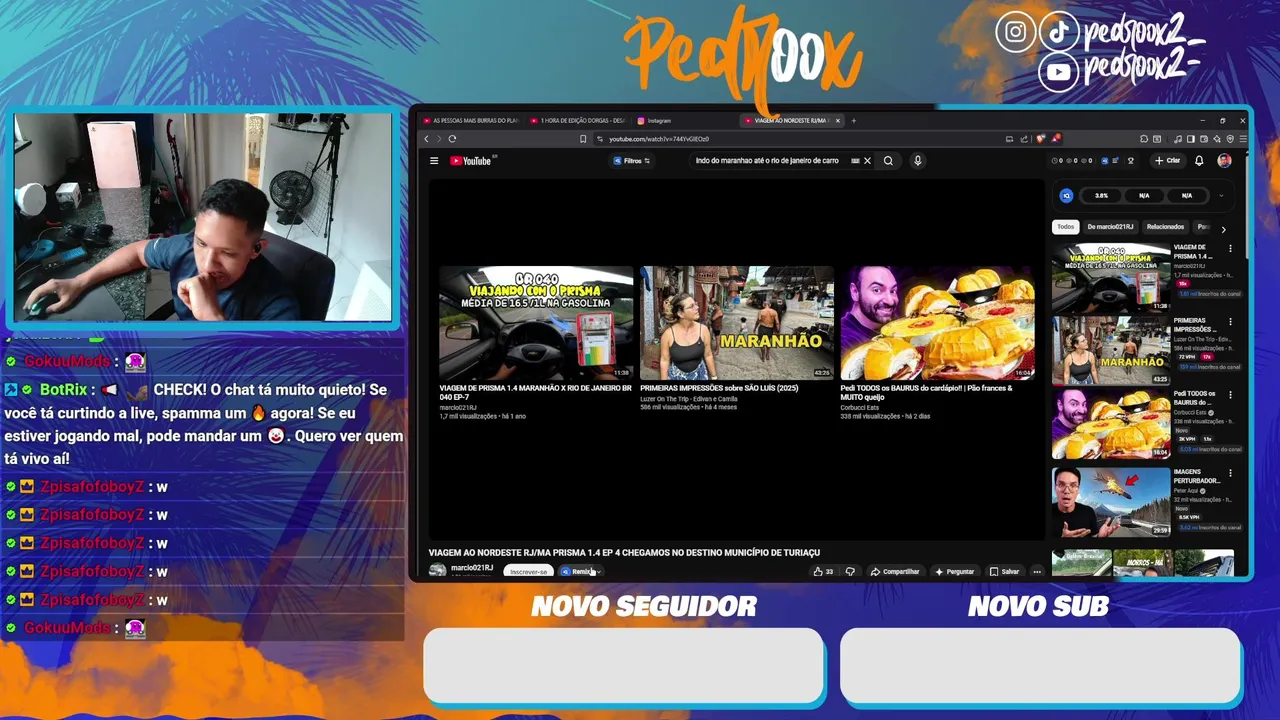
Task: Like the video with thumbs up
Action: 823,572
